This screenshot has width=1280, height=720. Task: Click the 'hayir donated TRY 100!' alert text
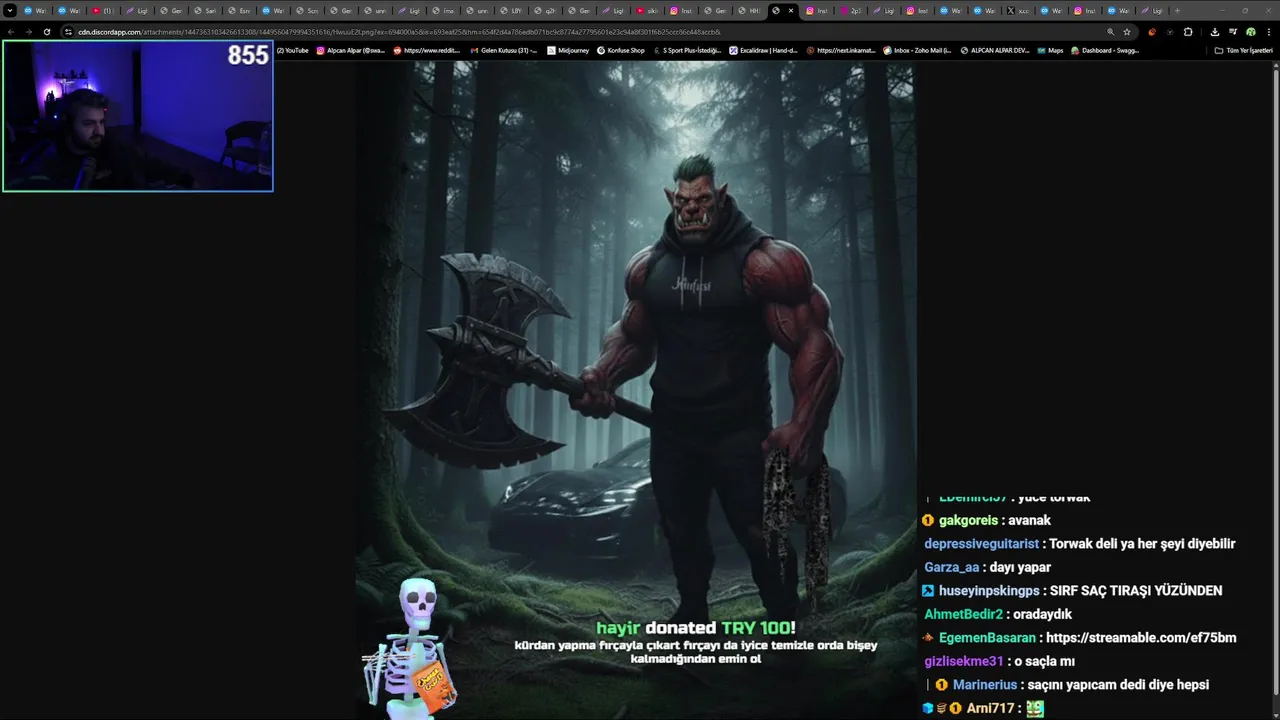click(x=696, y=628)
